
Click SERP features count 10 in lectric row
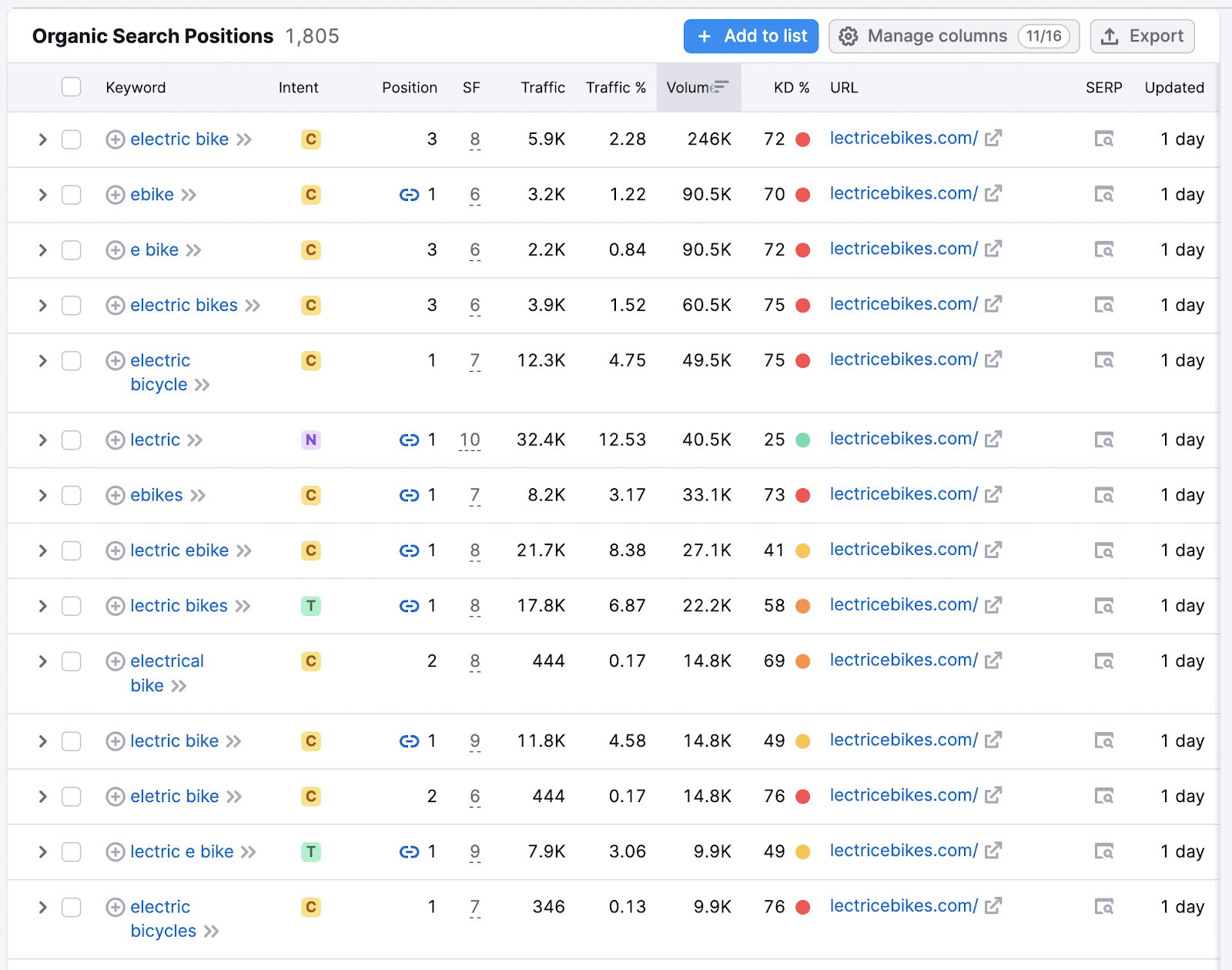(470, 440)
